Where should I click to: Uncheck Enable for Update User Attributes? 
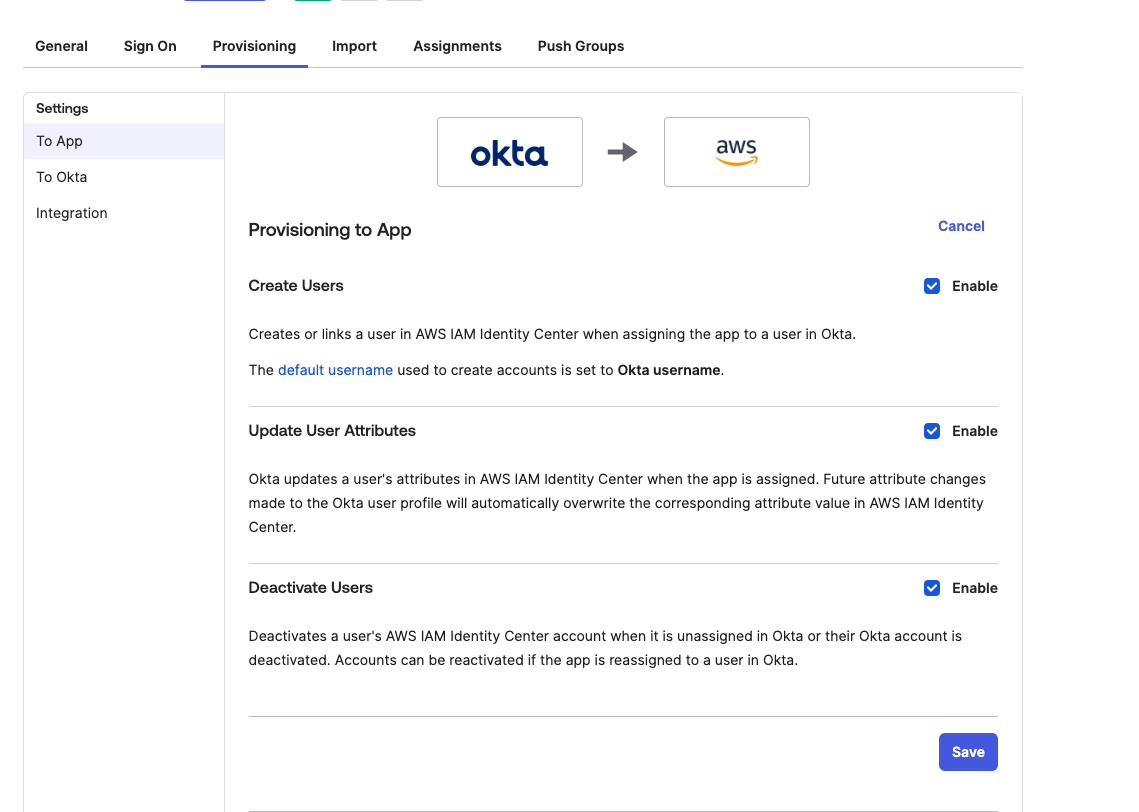931,431
